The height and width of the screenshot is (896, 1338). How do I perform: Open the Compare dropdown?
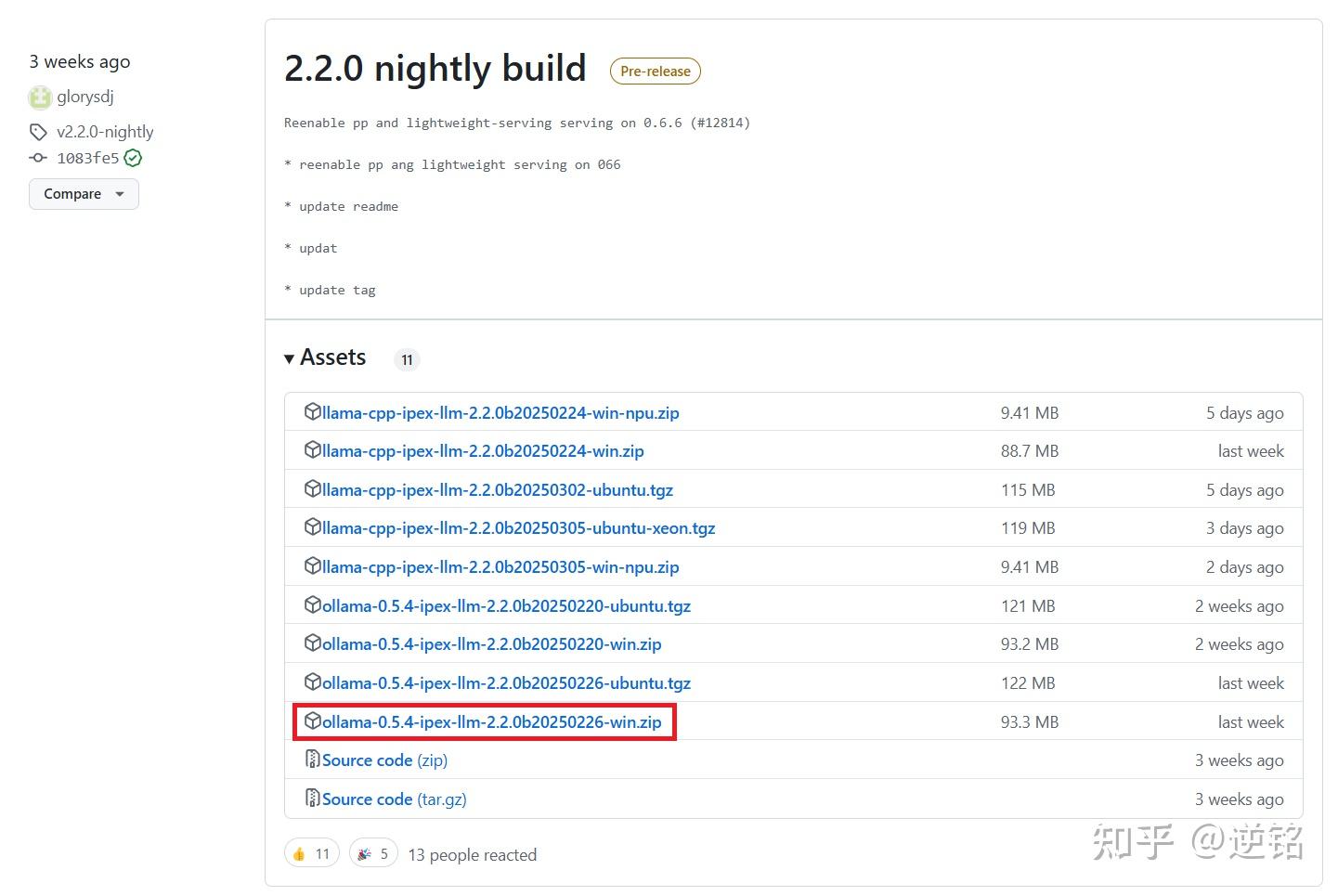[84, 194]
